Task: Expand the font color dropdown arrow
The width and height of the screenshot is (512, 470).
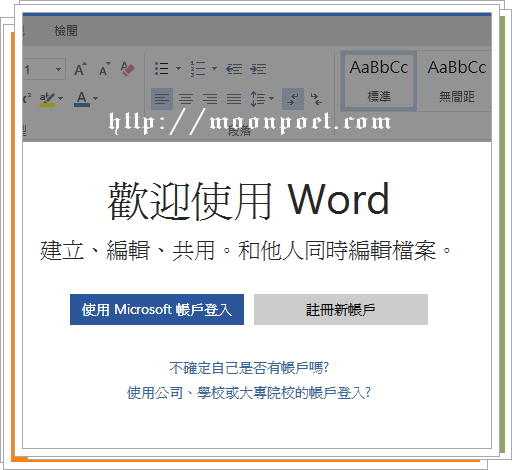Action: pyautogui.click(x=96, y=98)
